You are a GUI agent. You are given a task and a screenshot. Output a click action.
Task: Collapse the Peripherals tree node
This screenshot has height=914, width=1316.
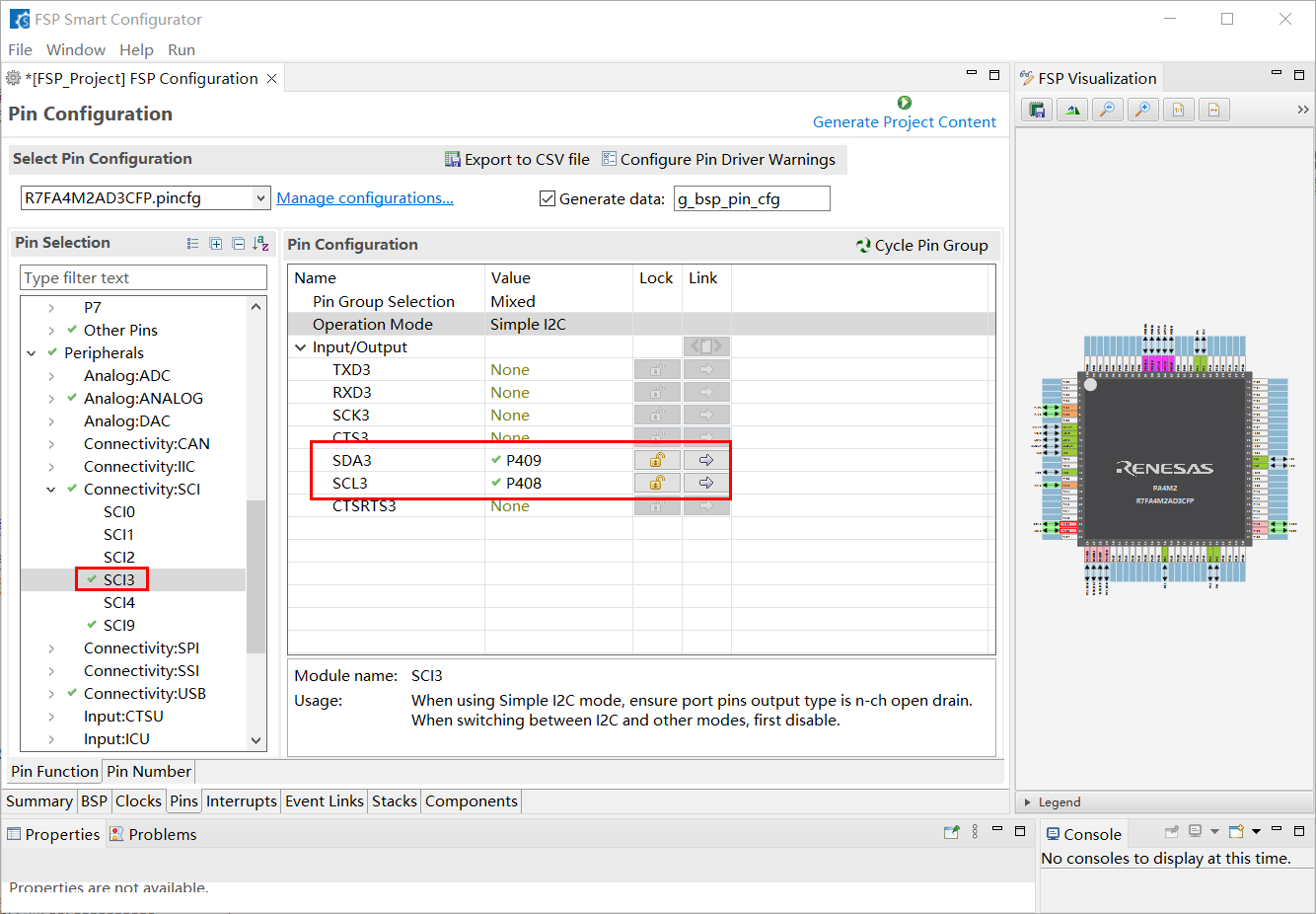32,353
